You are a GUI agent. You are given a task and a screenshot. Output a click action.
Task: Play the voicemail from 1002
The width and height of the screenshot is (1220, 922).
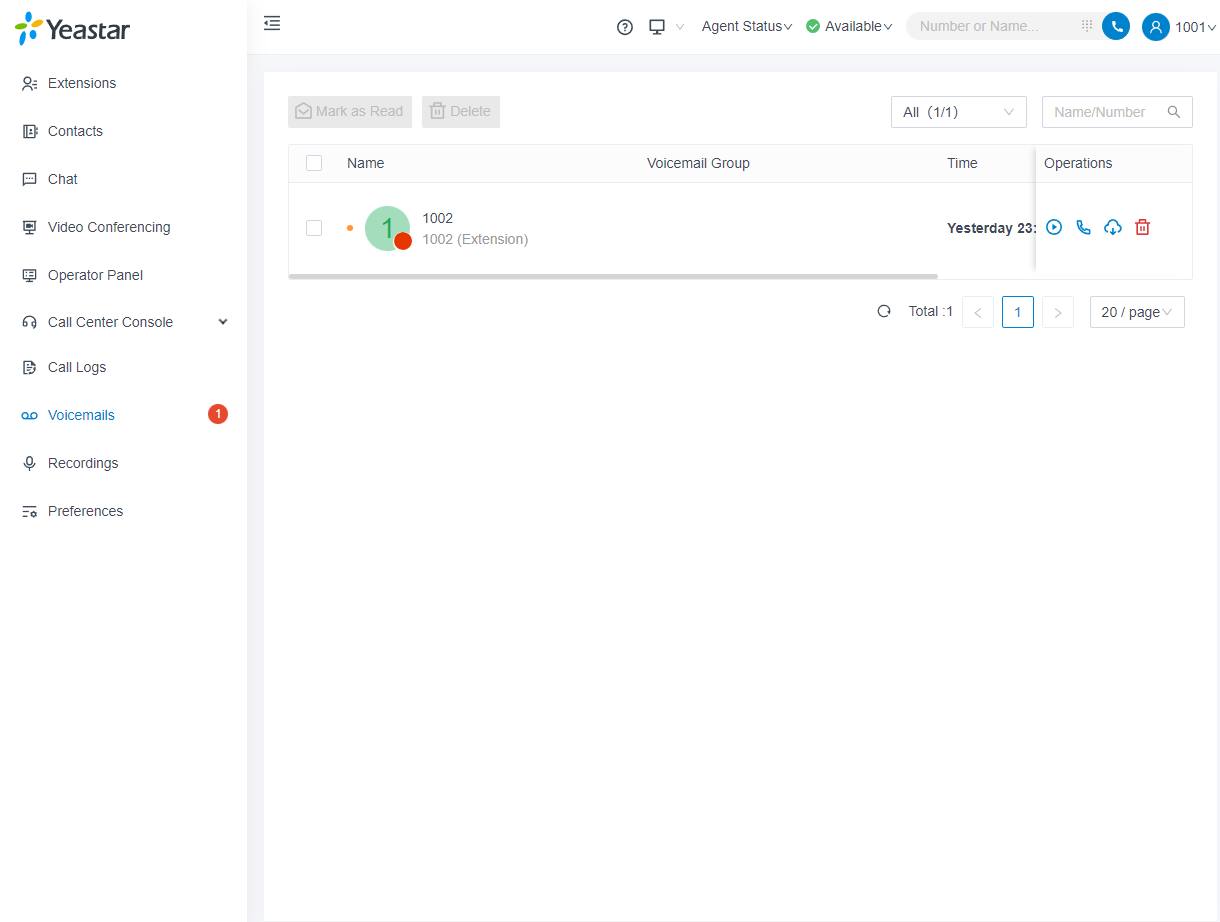pyautogui.click(x=1054, y=227)
